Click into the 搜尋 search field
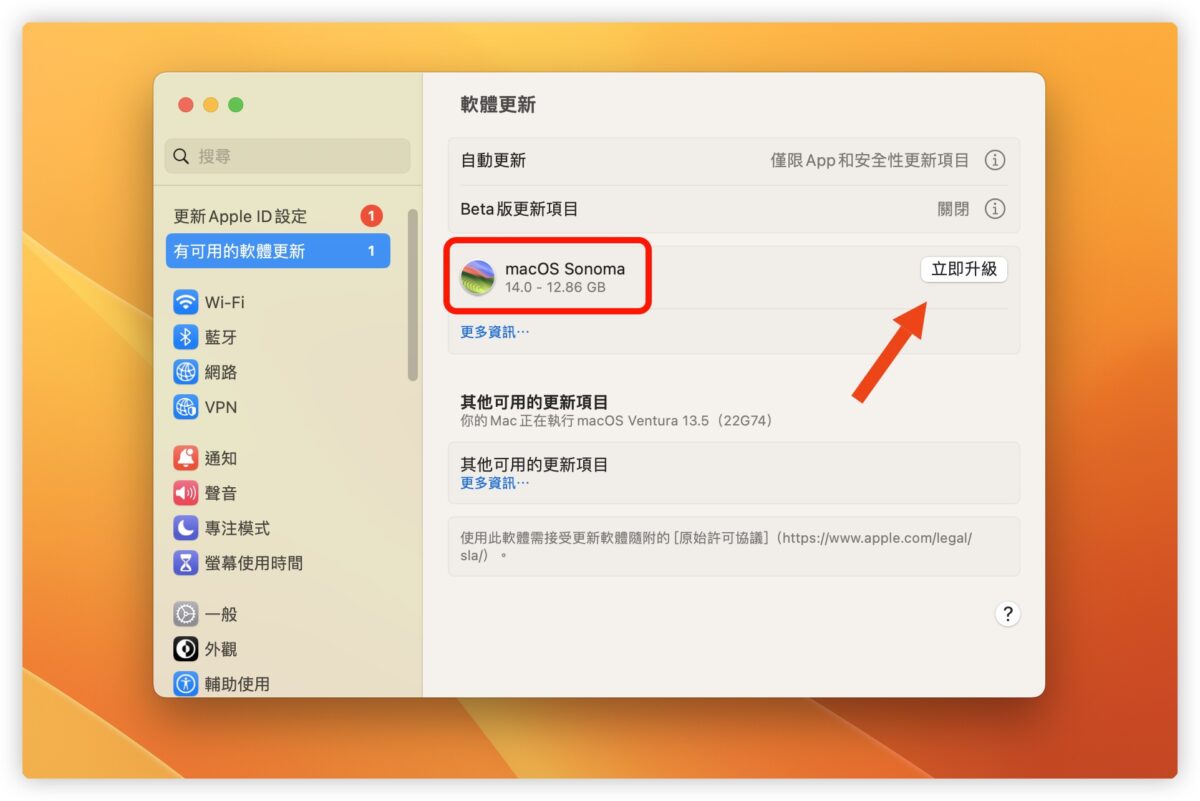 point(287,156)
